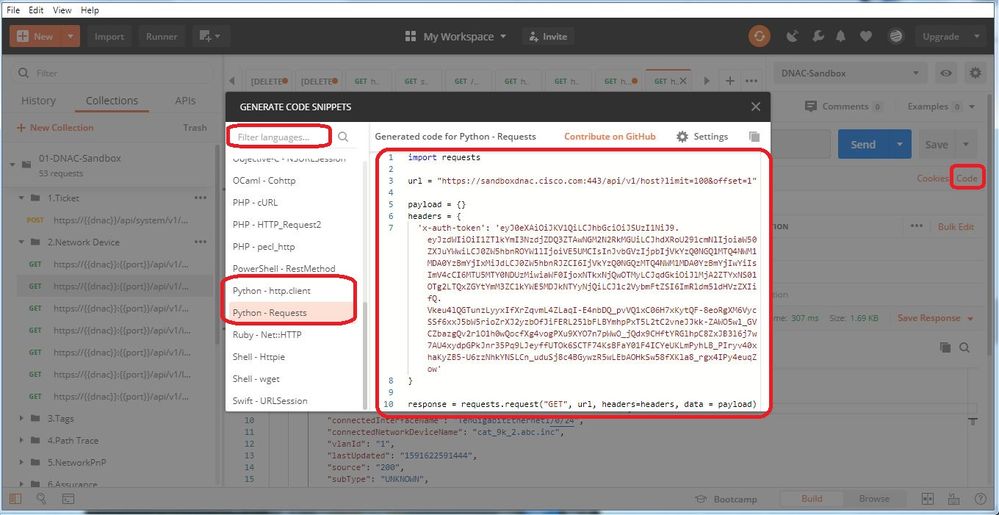The width and height of the screenshot is (999, 515).
Task: Click the Invite button
Action: click(547, 36)
